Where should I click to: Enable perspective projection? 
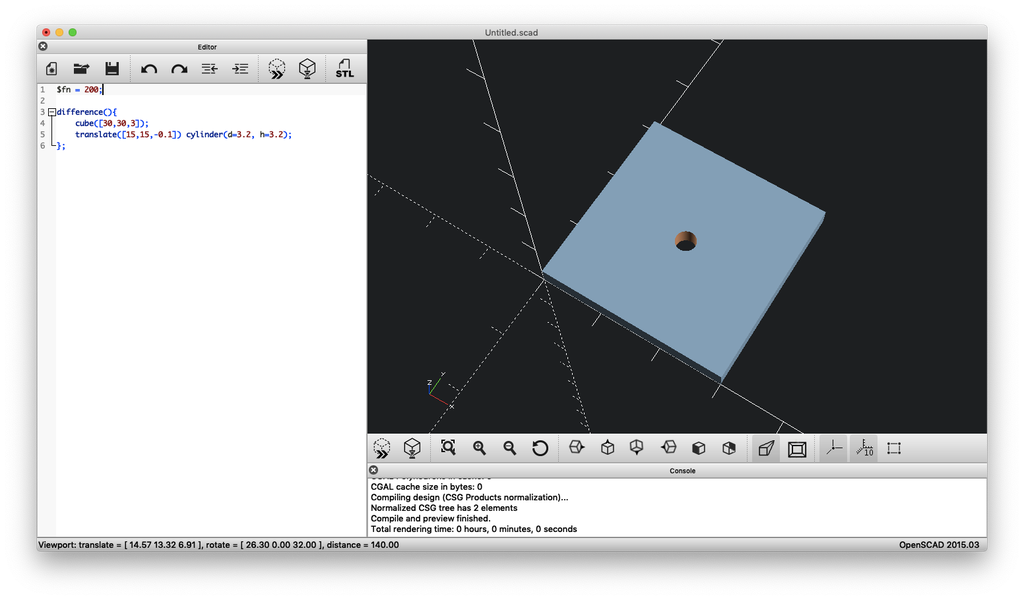coord(764,448)
